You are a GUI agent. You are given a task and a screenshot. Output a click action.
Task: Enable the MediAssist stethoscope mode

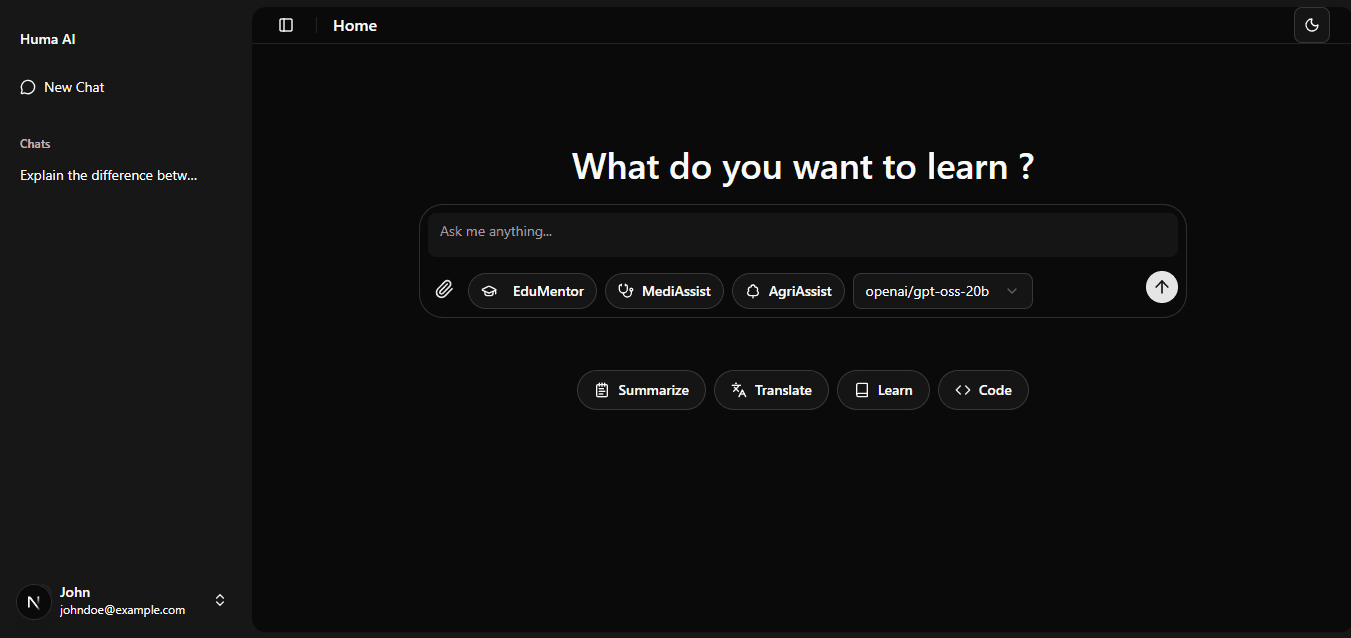click(664, 291)
